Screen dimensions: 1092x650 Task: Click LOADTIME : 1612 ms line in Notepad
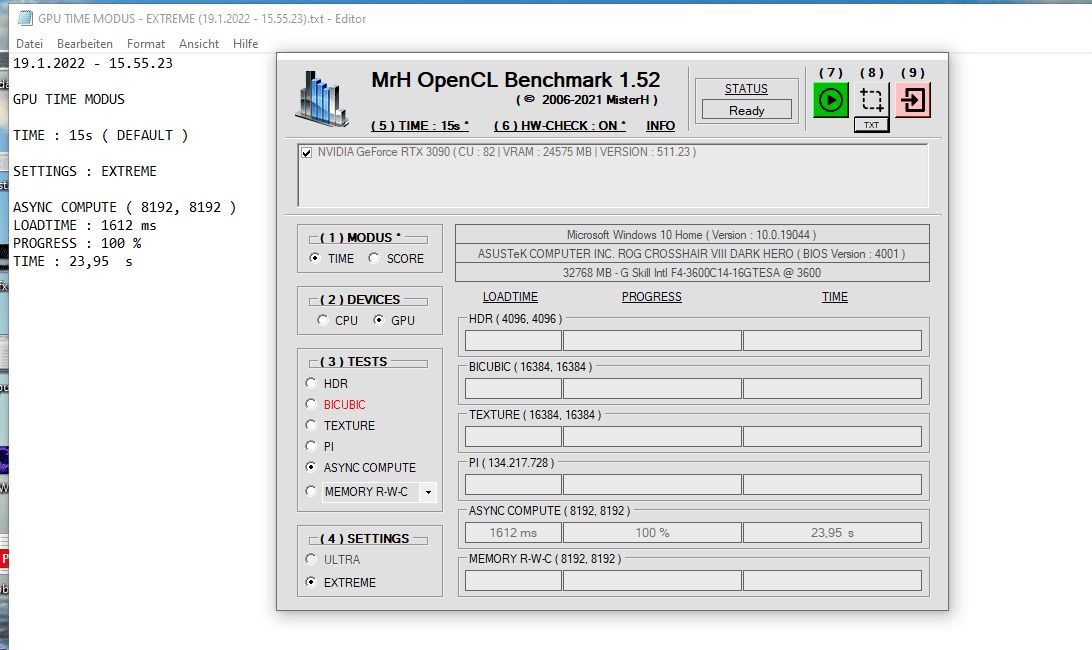click(85, 225)
